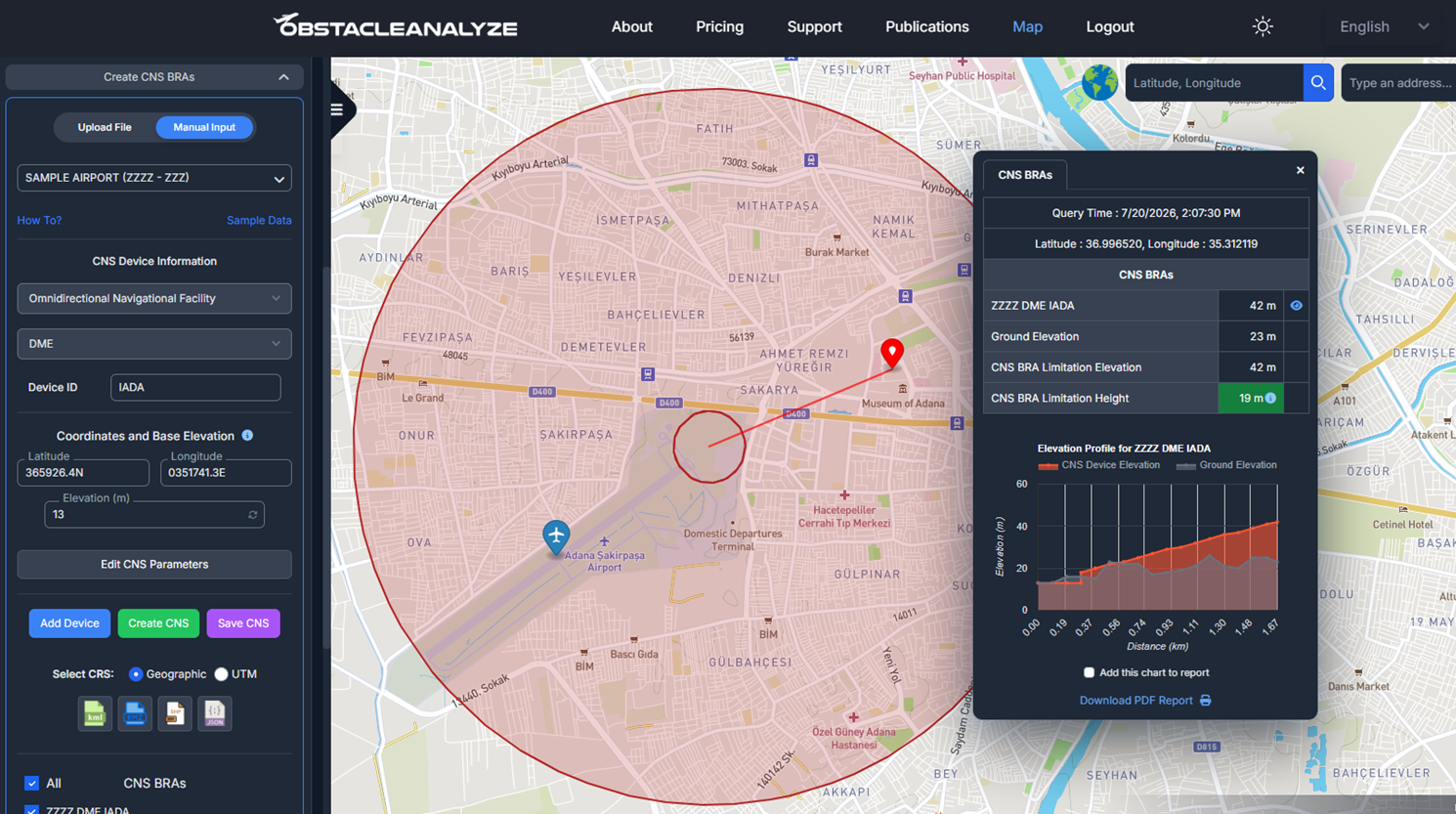Toggle CNS Device Elevation series in chart legend

click(x=1099, y=465)
